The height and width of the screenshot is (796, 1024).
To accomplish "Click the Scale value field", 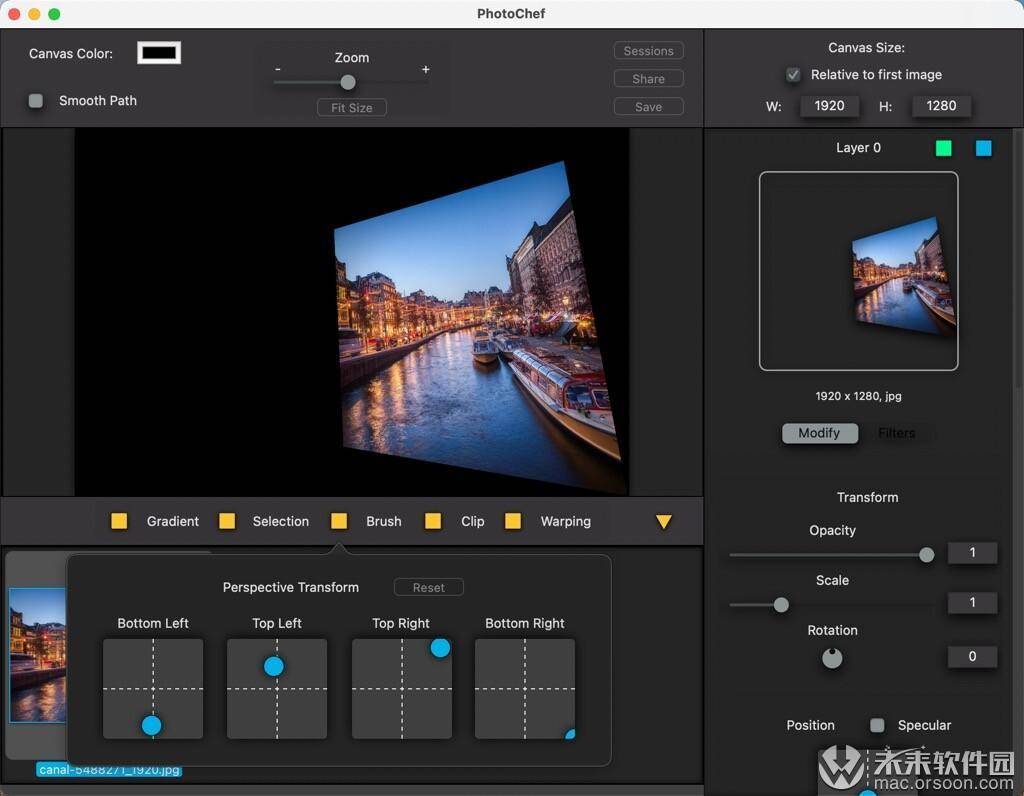I will tap(972, 602).
